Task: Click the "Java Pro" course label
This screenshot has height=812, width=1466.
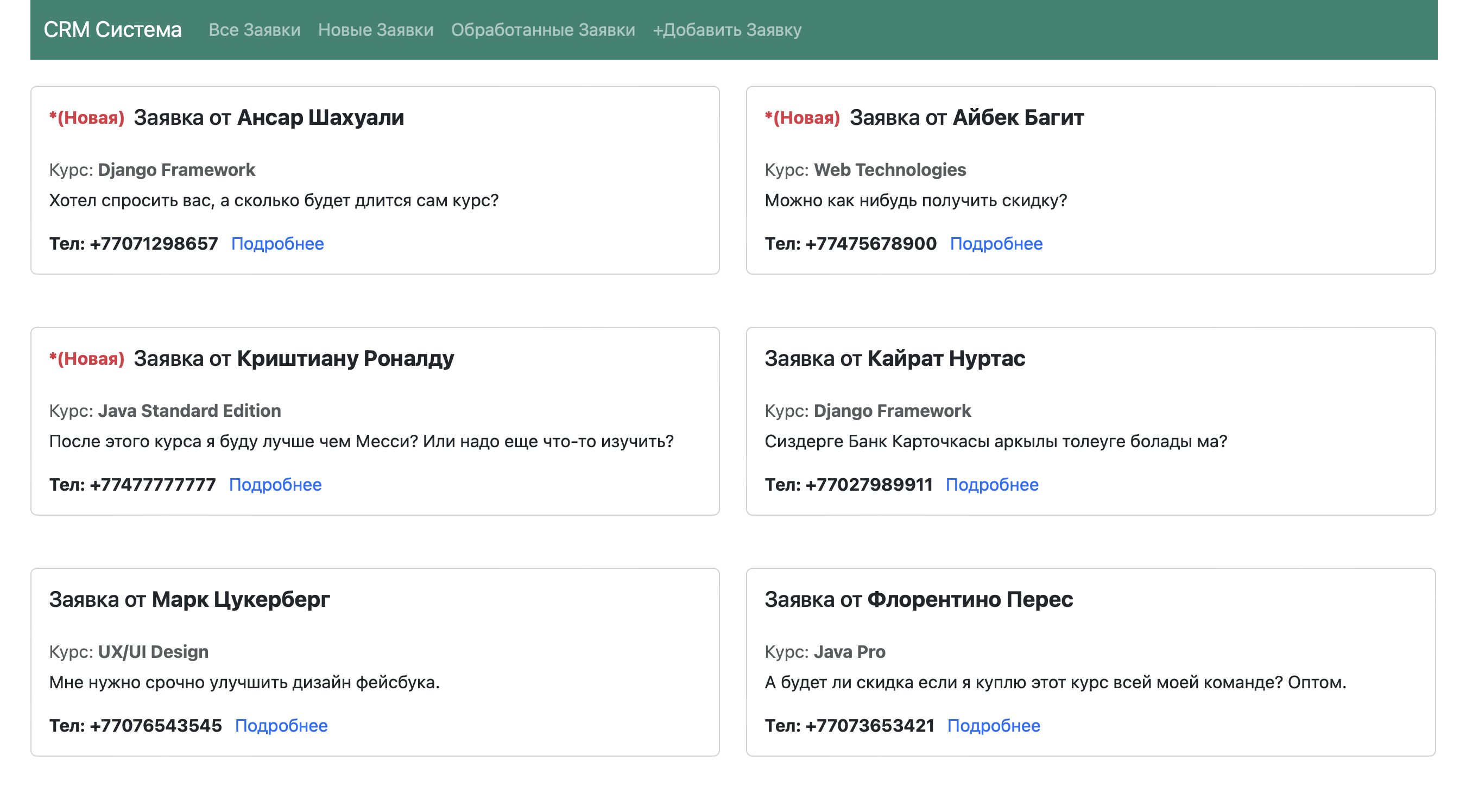Action: (849, 651)
